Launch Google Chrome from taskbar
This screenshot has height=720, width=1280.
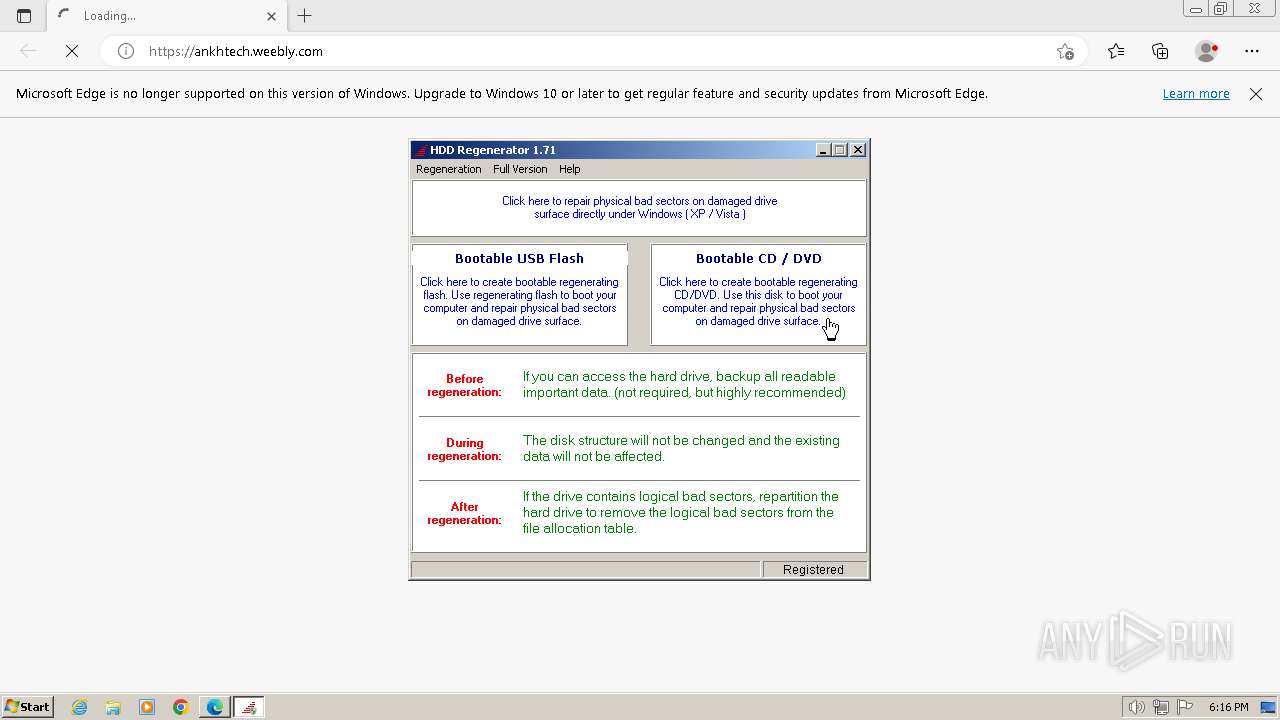click(180, 707)
